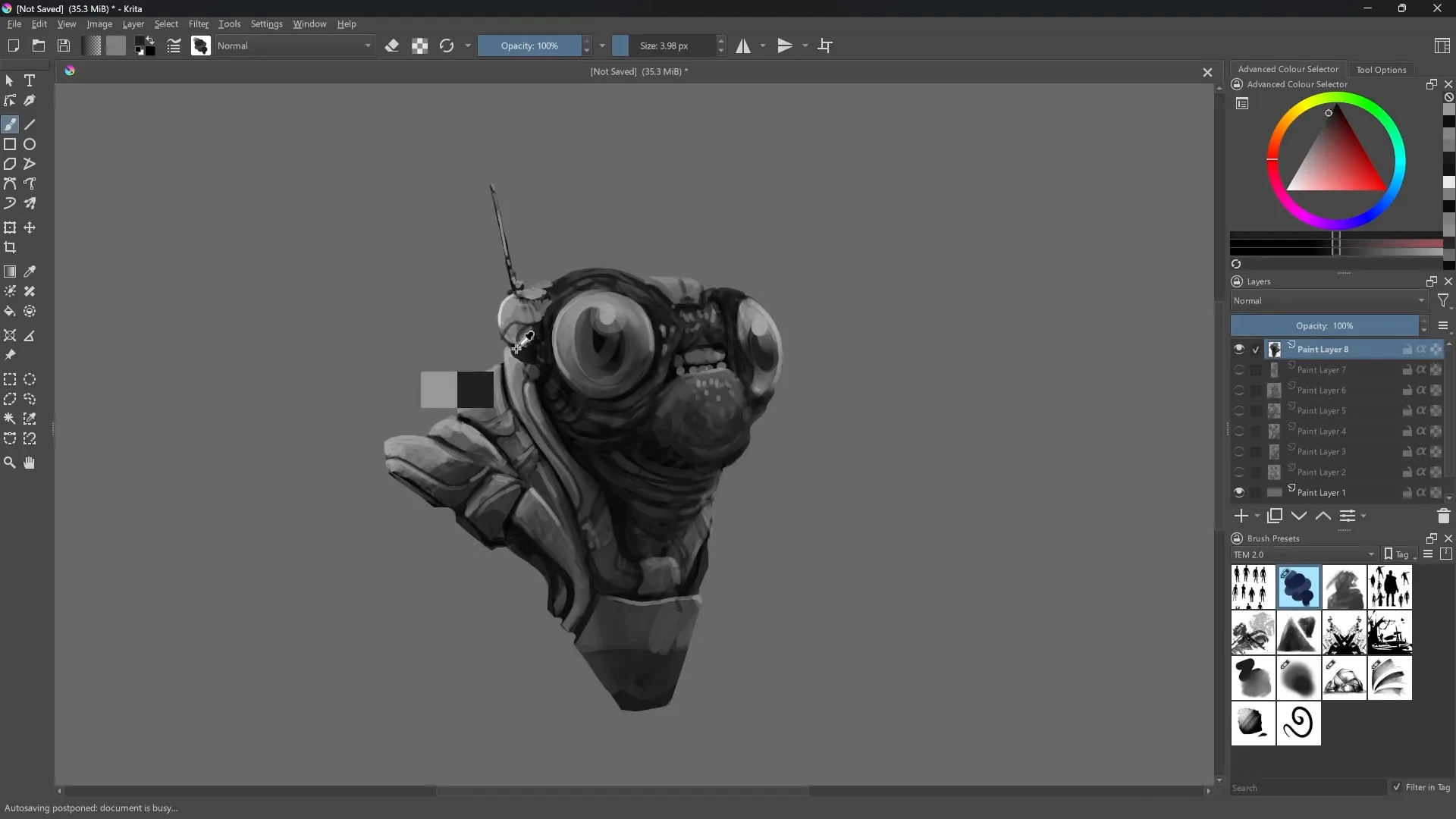
Task: Show Paint Layer 5 visibility
Action: [x=1239, y=411]
